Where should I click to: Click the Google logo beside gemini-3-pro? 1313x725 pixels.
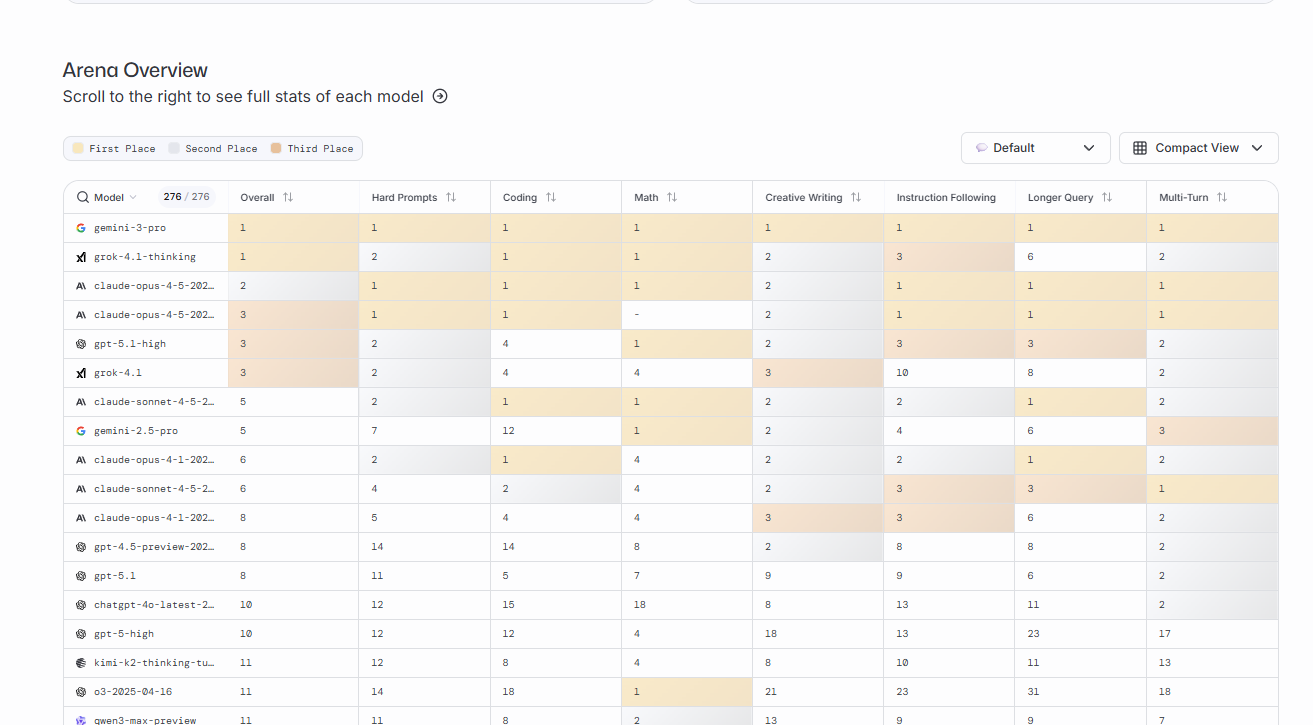coord(81,228)
